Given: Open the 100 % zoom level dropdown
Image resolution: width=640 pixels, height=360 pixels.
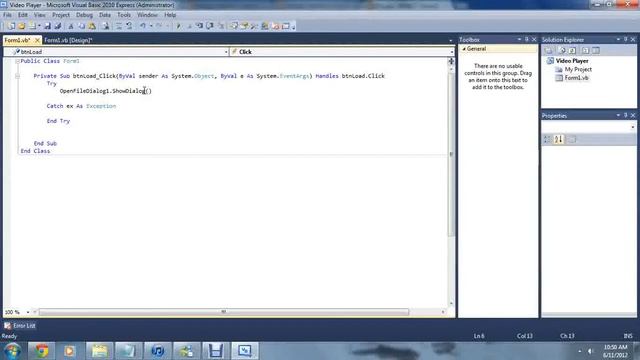Looking at the screenshot, I should click(x=28, y=312).
